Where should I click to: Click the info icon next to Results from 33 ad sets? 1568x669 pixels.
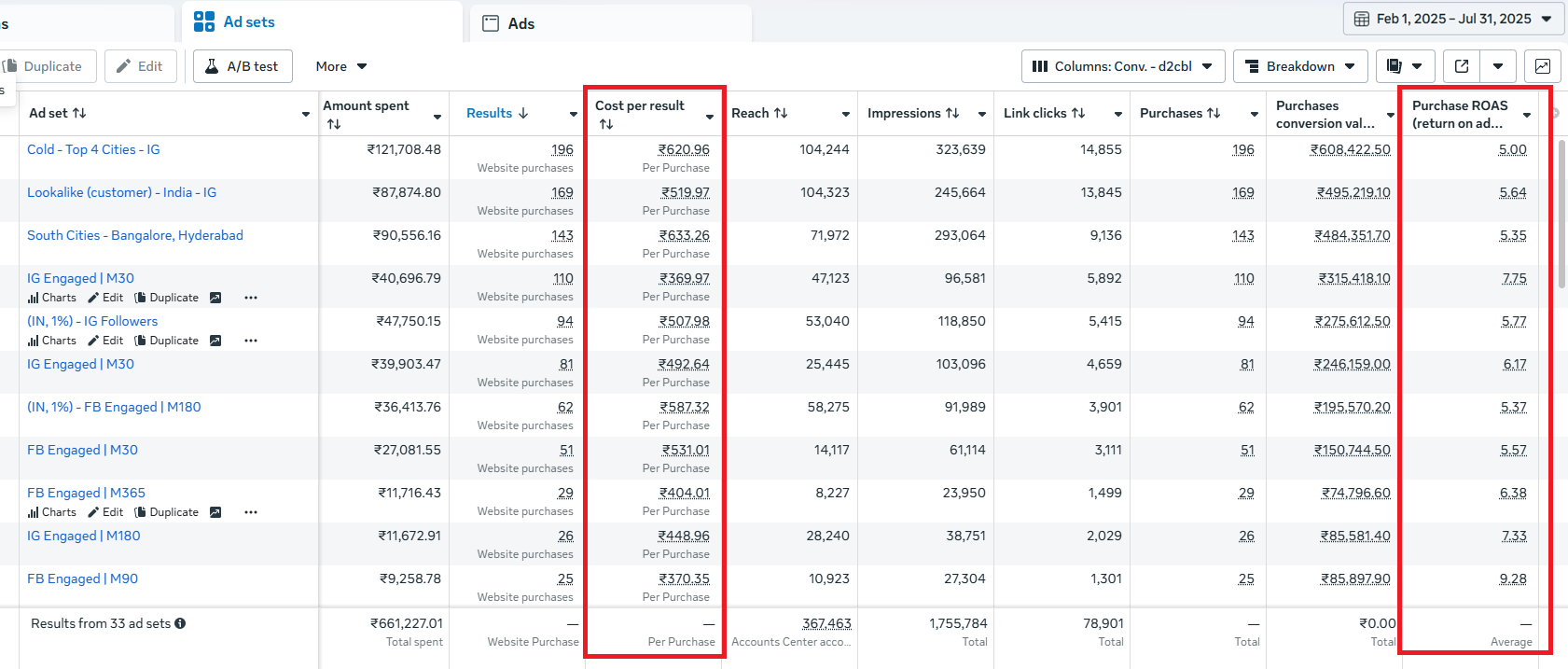(x=180, y=623)
